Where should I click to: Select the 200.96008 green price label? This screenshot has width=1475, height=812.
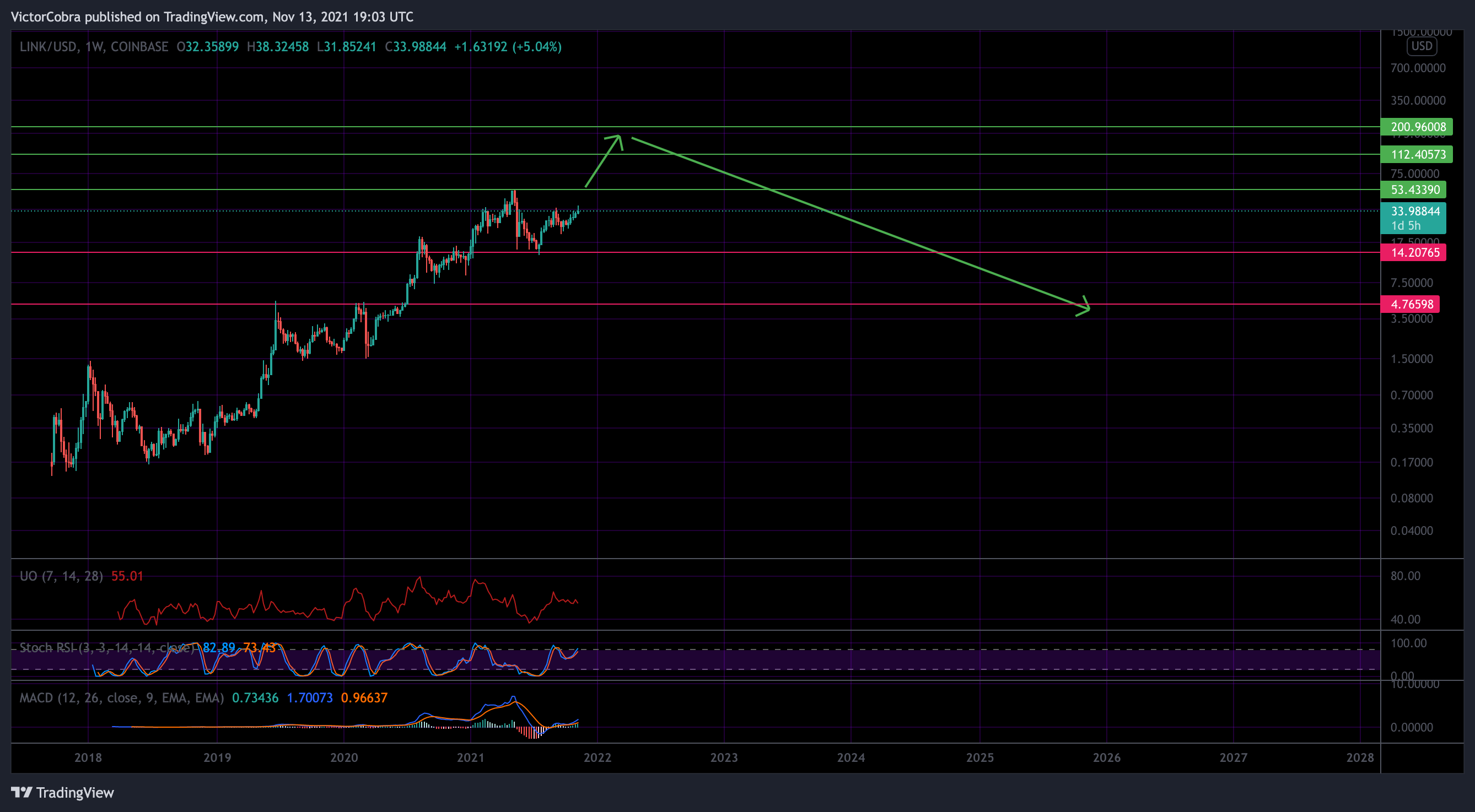pyautogui.click(x=1417, y=127)
